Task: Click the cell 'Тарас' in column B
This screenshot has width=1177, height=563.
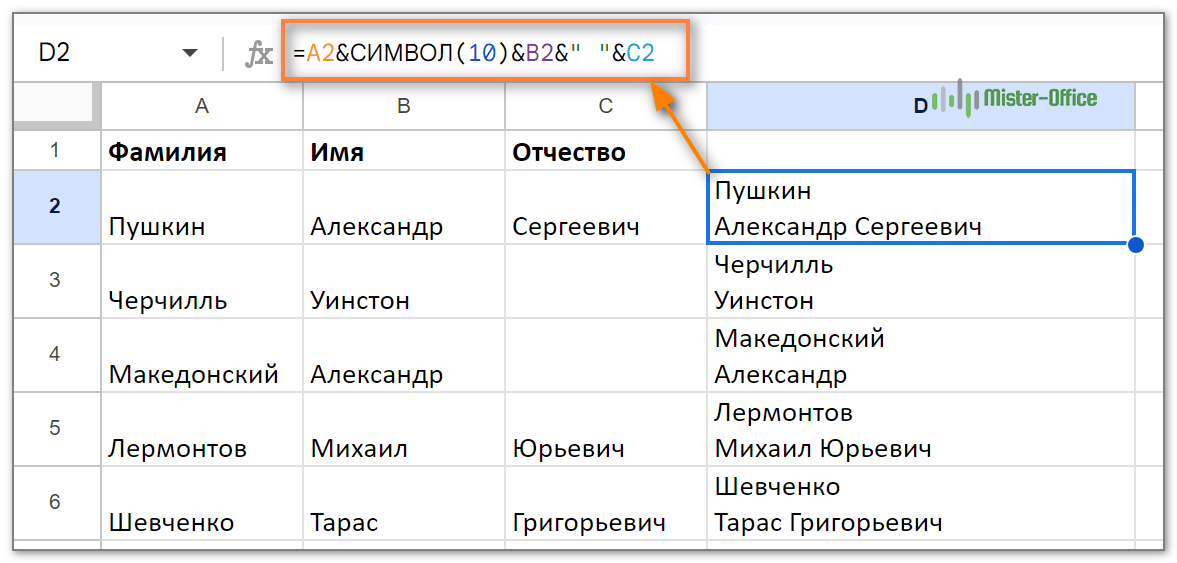Action: click(x=404, y=503)
